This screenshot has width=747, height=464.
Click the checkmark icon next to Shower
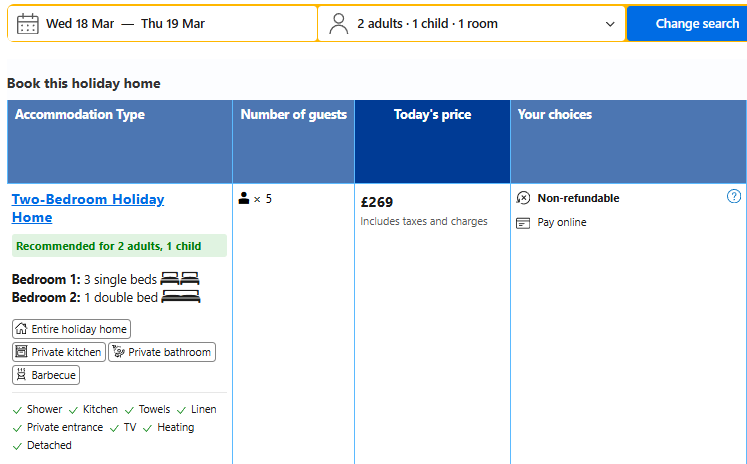[x=18, y=410]
